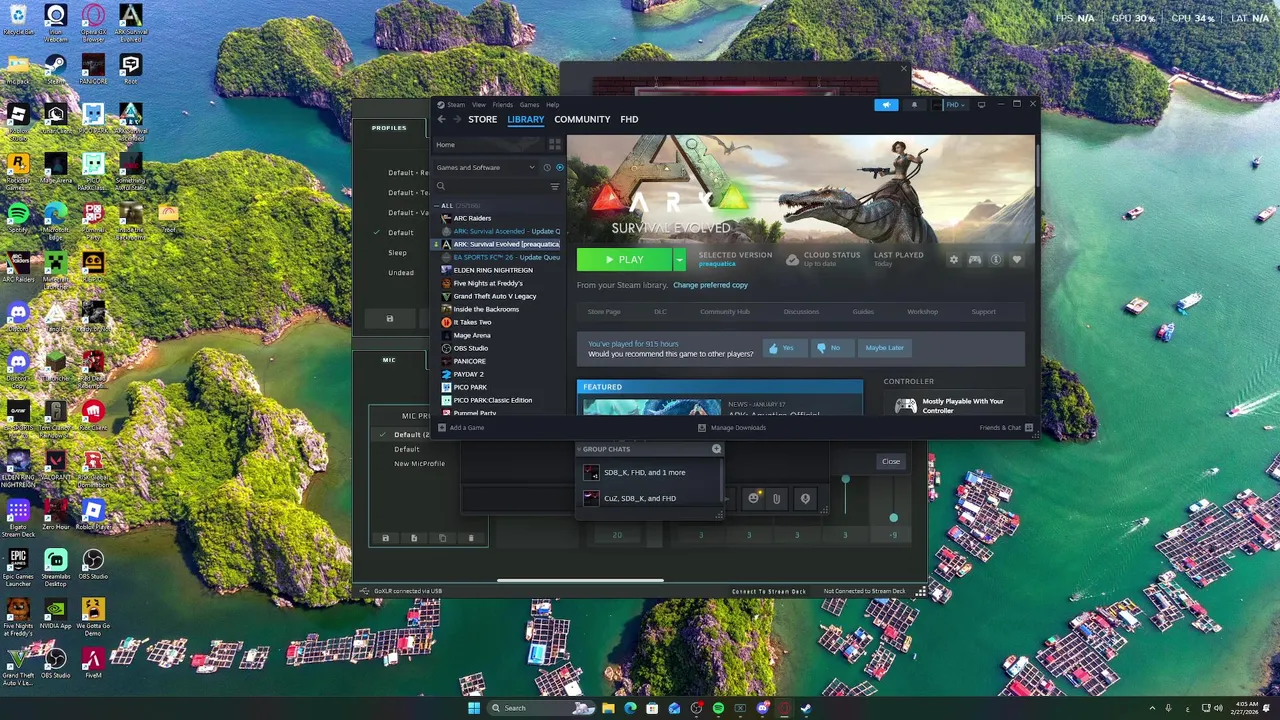
Task: Open Games and Software filter dropdown
Action: click(485, 167)
